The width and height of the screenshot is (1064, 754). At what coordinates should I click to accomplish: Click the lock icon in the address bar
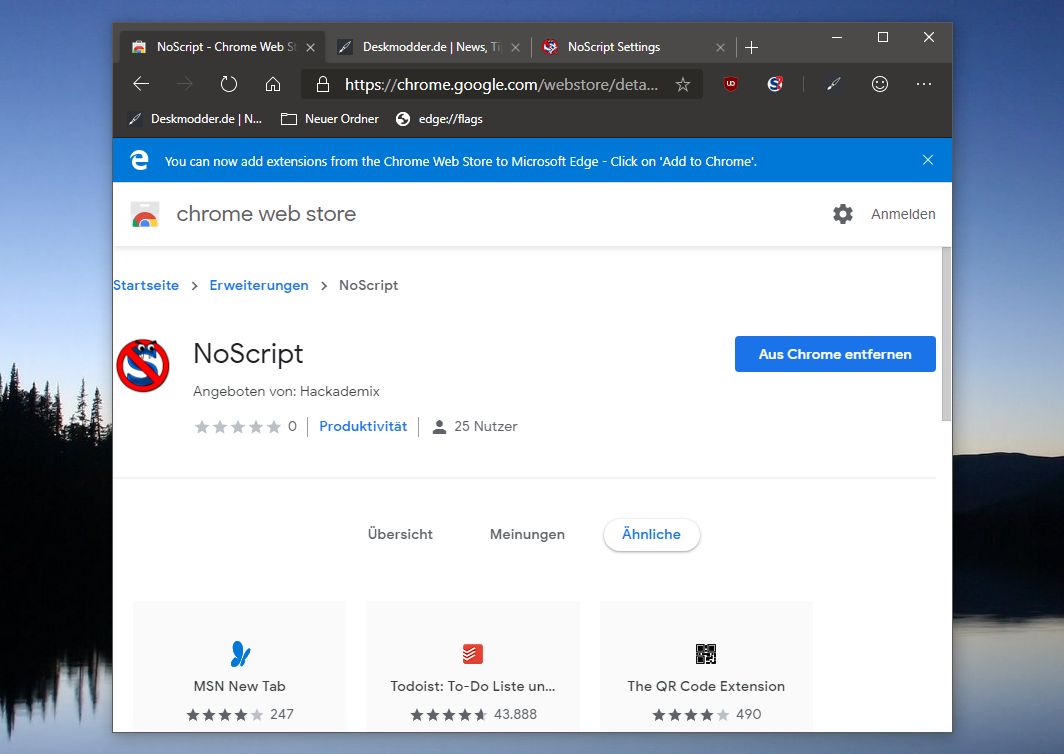tap(323, 84)
